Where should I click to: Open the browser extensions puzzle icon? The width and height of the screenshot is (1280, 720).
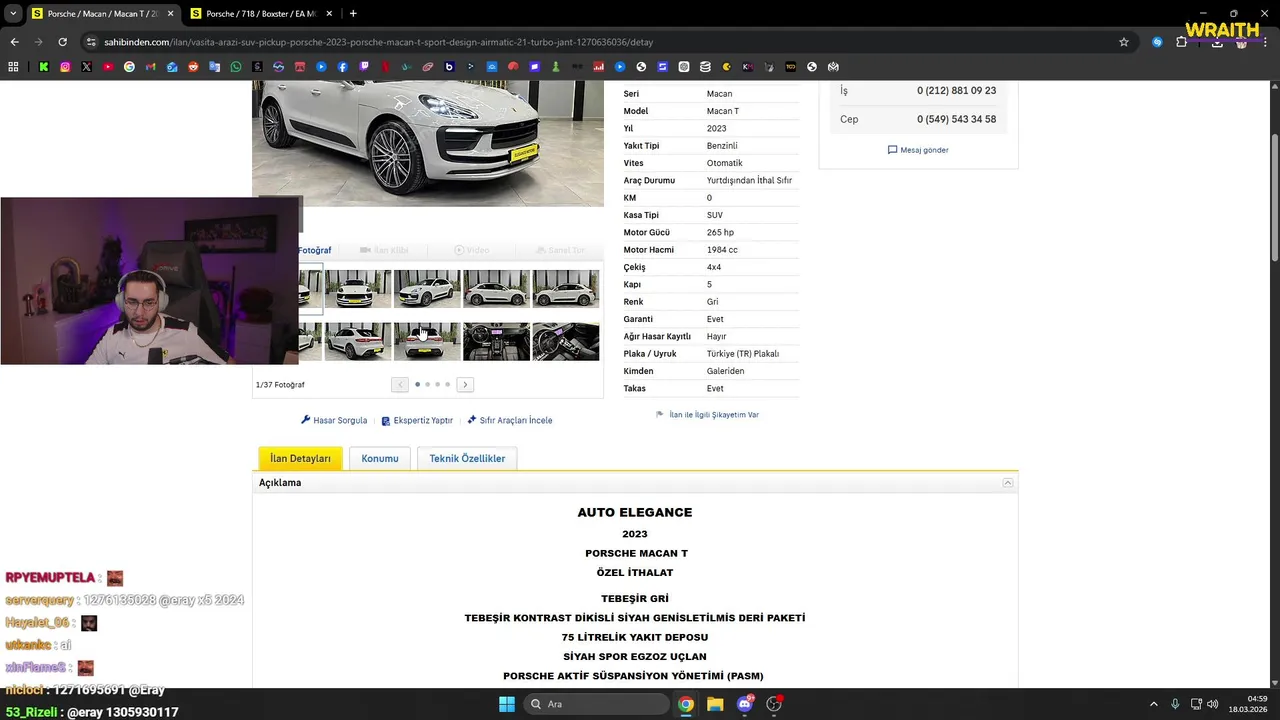click(x=1181, y=42)
